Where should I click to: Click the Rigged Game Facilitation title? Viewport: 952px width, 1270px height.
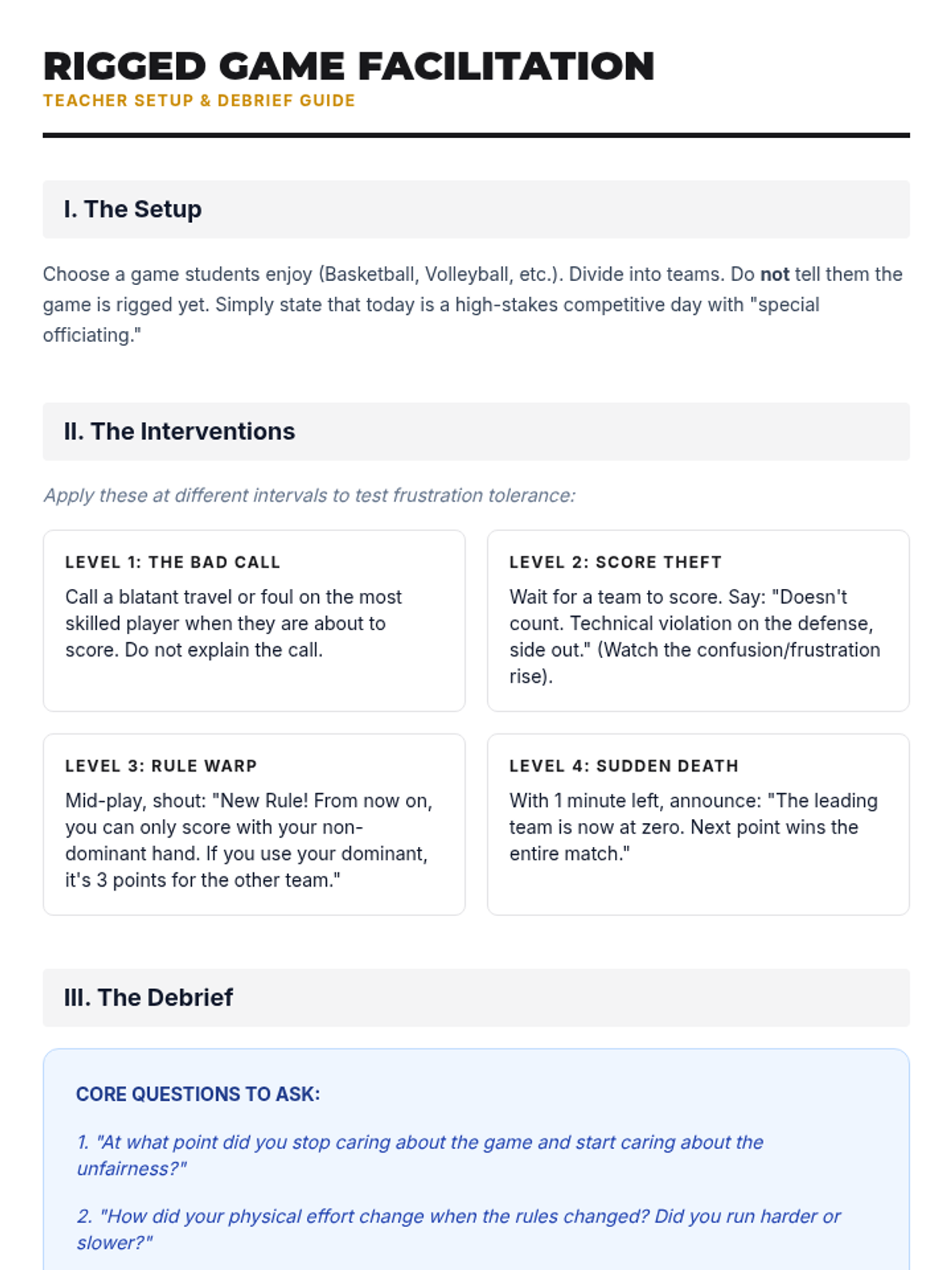coord(349,66)
